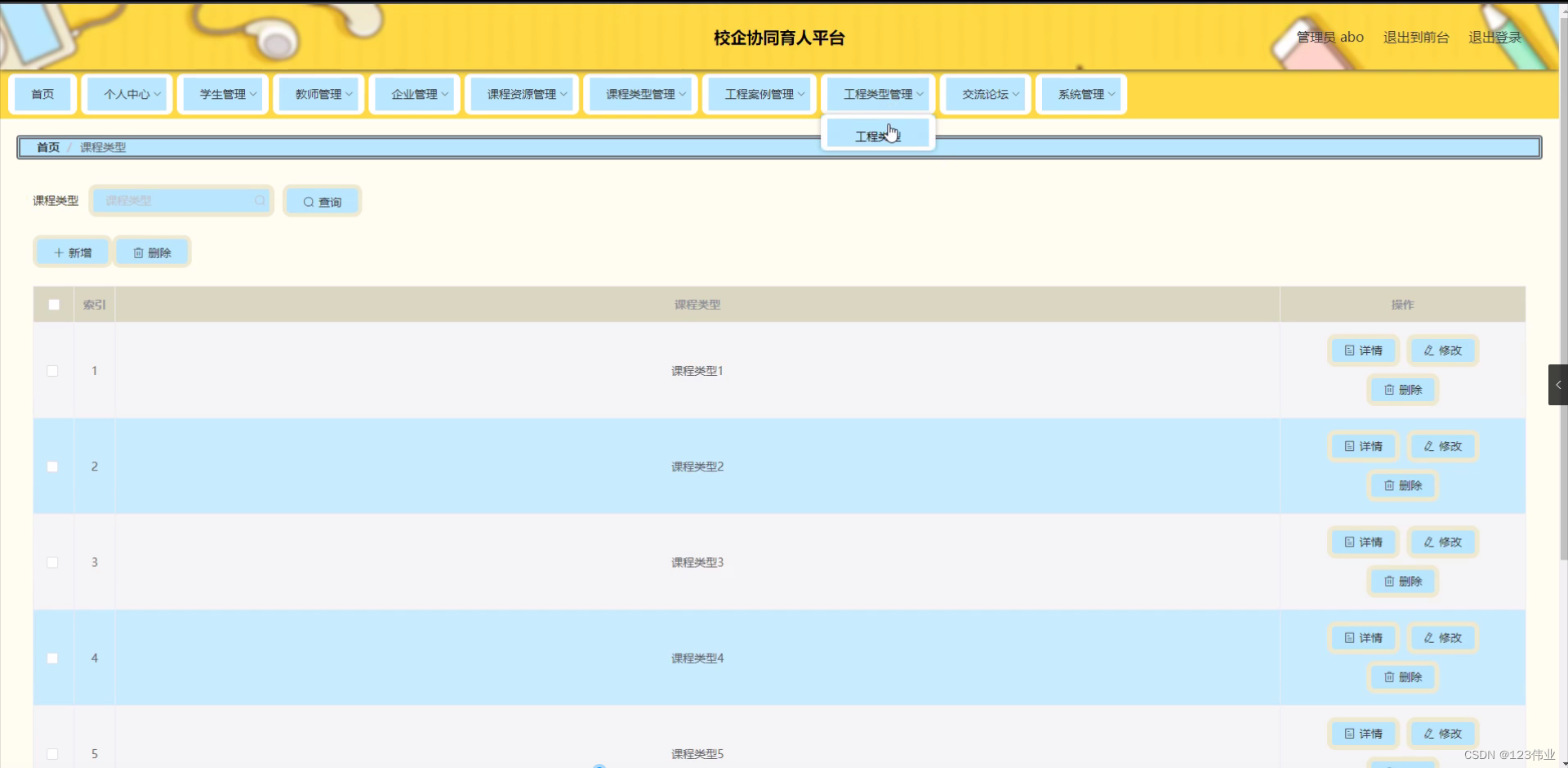Click the document icon on 详情 for 课程类型1
The image size is (1568, 768).
(1349, 351)
